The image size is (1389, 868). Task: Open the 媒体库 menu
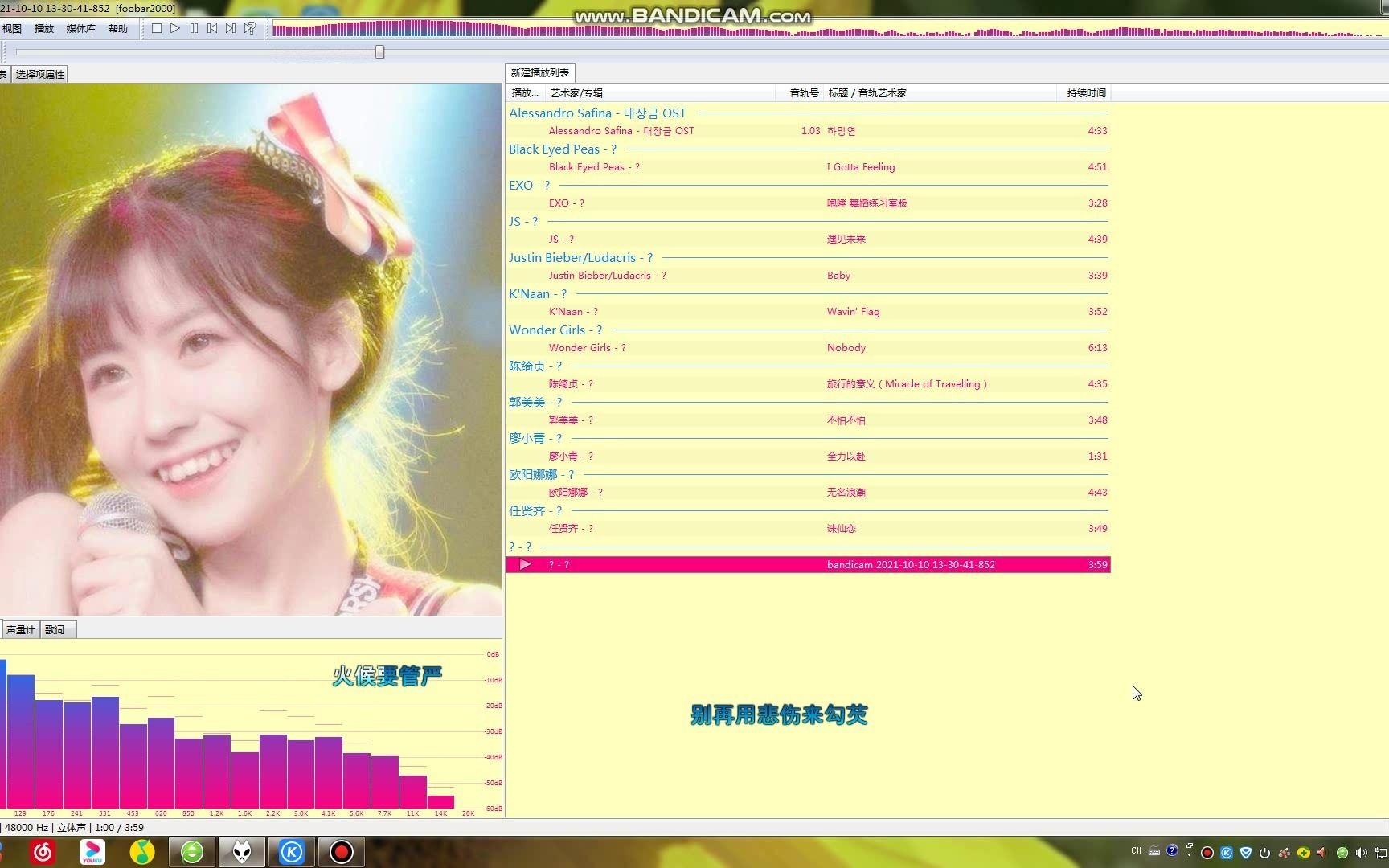coord(80,28)
